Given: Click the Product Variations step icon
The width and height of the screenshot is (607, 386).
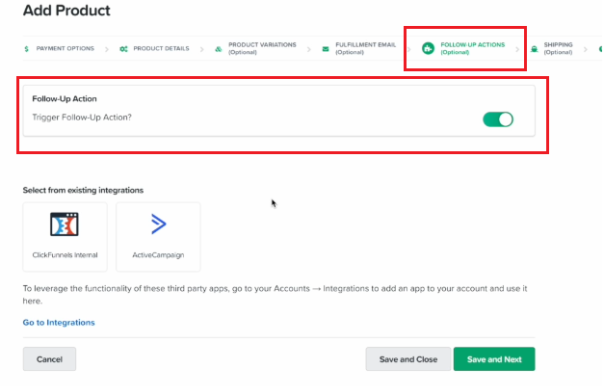Looking at the screenshot, I should pos(219,49).
